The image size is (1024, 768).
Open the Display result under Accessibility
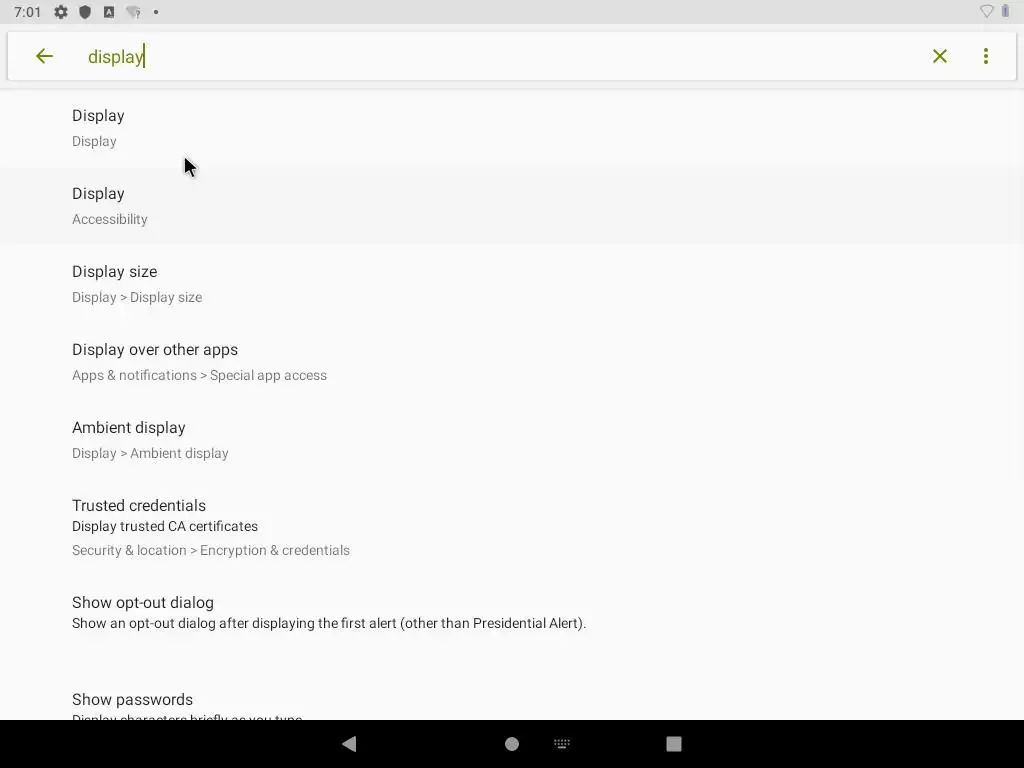point(512,206)
